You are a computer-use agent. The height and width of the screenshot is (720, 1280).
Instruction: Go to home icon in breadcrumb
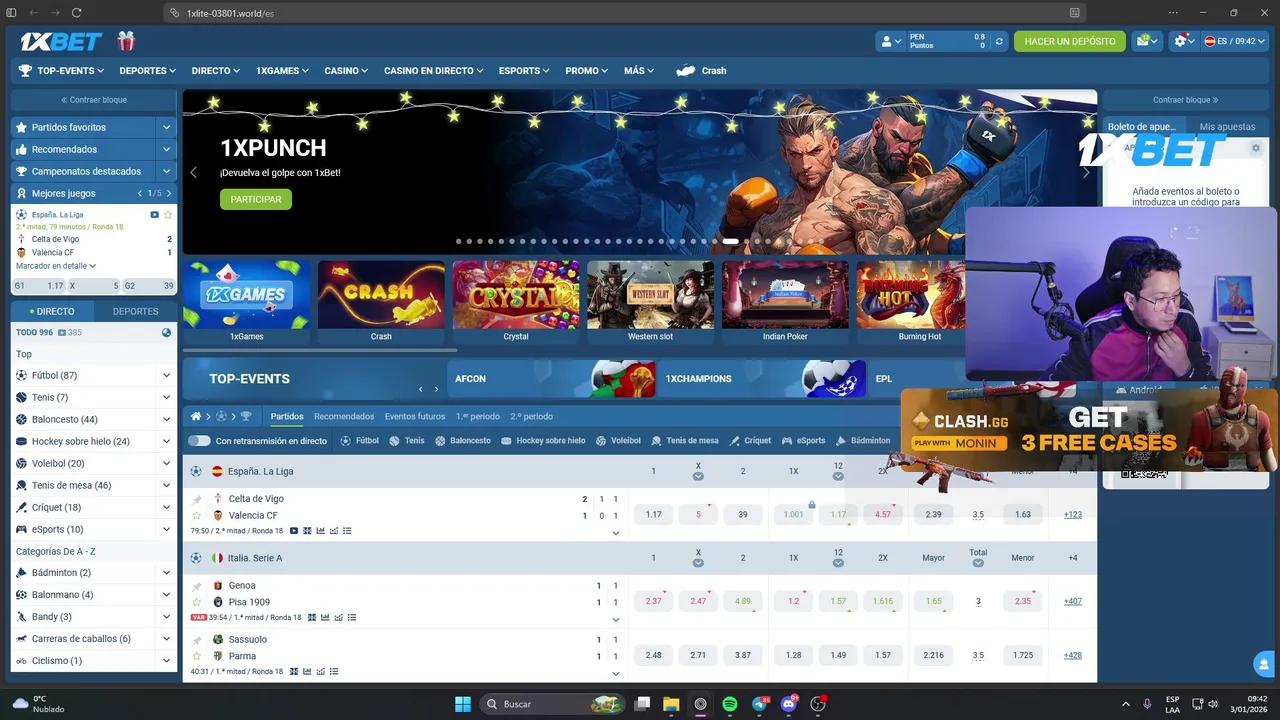point(196,416)
